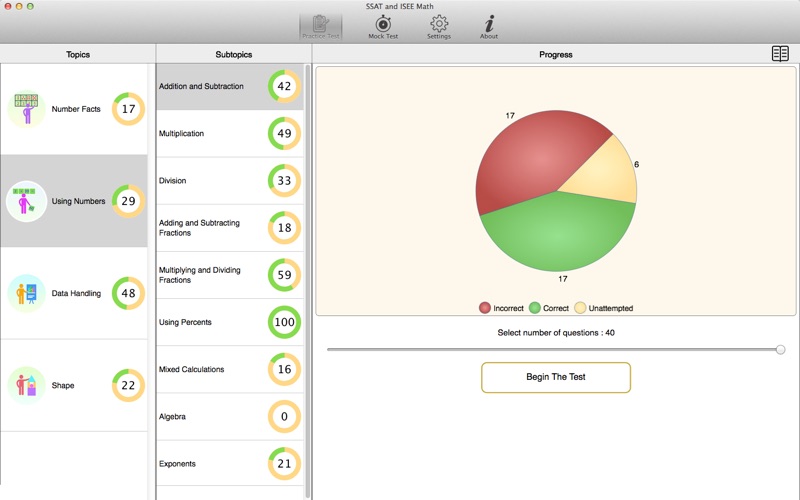Screen dimensions: 800x500
Task: Select the Multiplication subtopic label
Action: (x=181, y=134)
